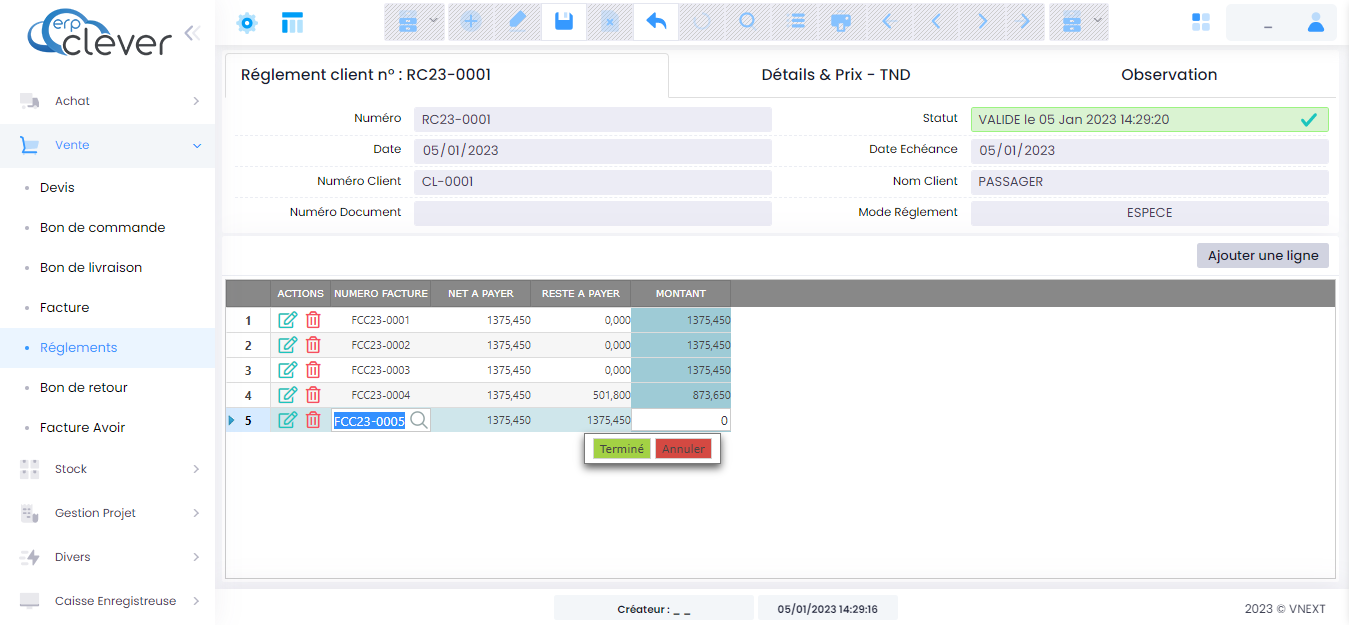Undo changes with the back arrow icon
This screenshot has width=1349, height=625.
[656, 21]
